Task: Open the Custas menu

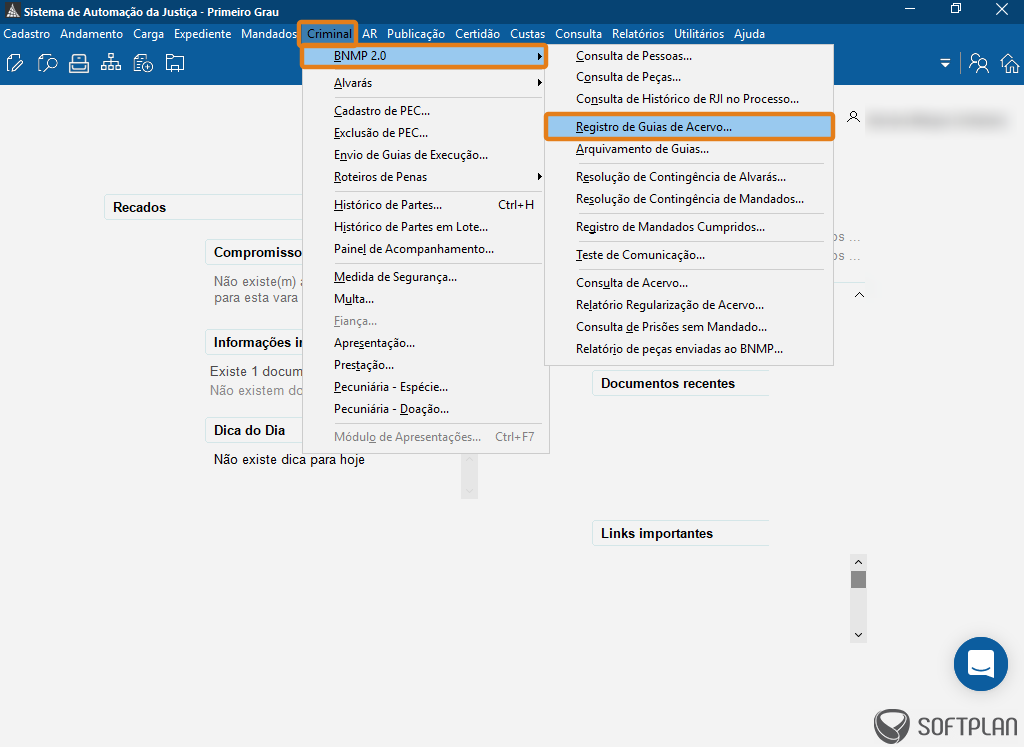Action: coord(528,34)
